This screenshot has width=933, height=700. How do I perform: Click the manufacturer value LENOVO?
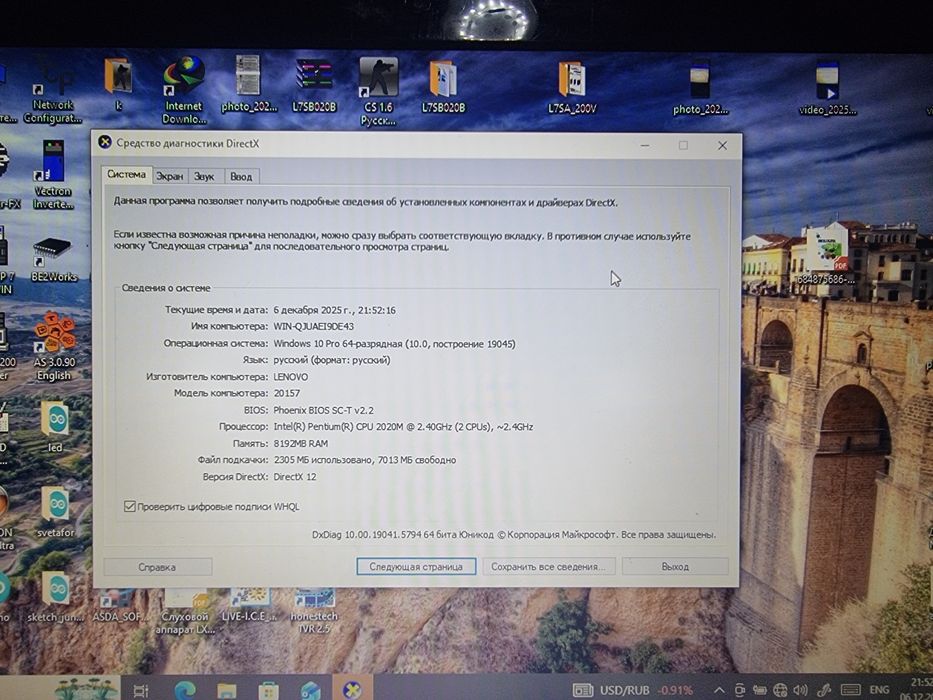click(x=290, y=377)
